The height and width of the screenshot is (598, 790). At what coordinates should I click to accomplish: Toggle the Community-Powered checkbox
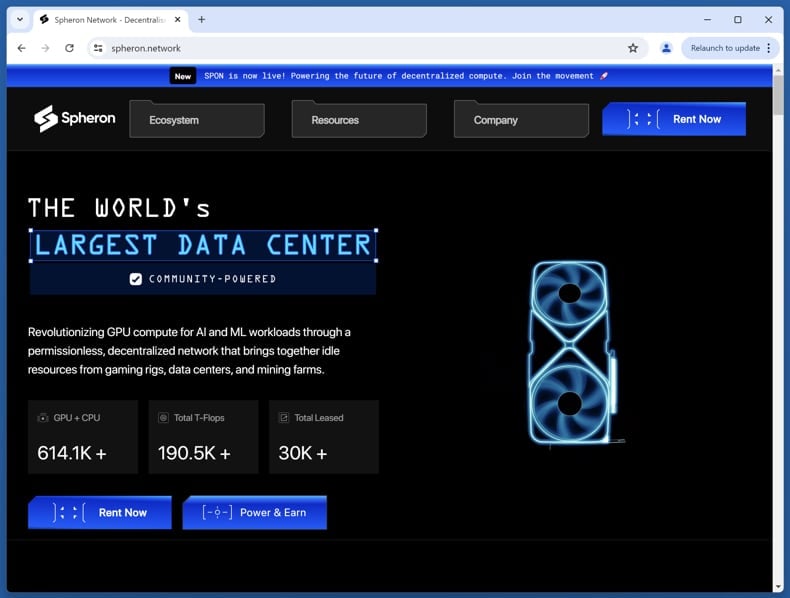tap(136, 279)
